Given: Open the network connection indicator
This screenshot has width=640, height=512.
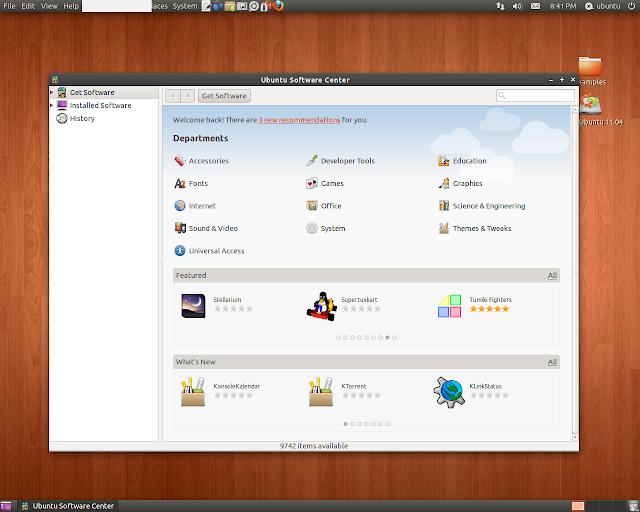Looking at the screenshot, I should click(500, 6).
